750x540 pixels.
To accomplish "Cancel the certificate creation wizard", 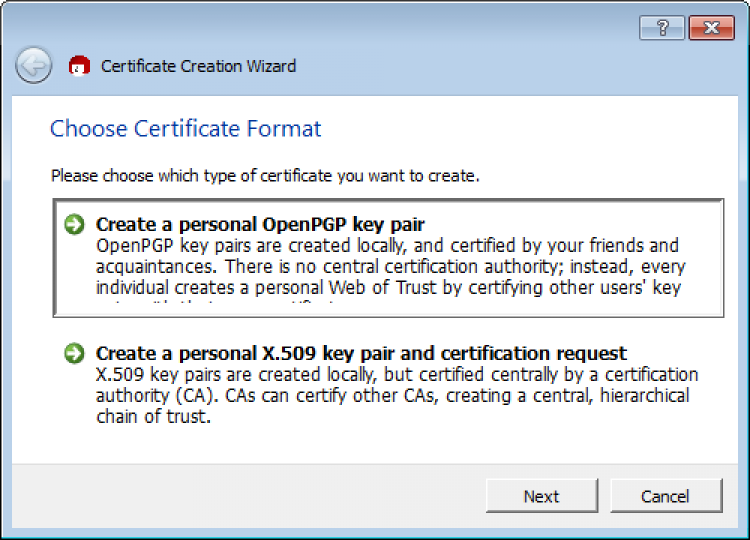I will pyautogui.click(x=665, y=496).
